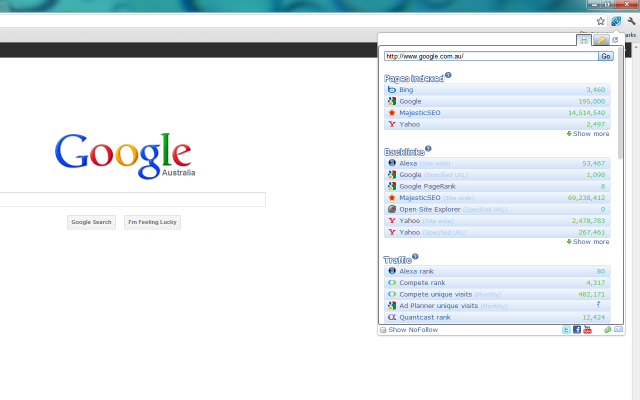640x400 pixels.
Task: Click the I'm Feeling Lucky button
Action: coord(152,222)
